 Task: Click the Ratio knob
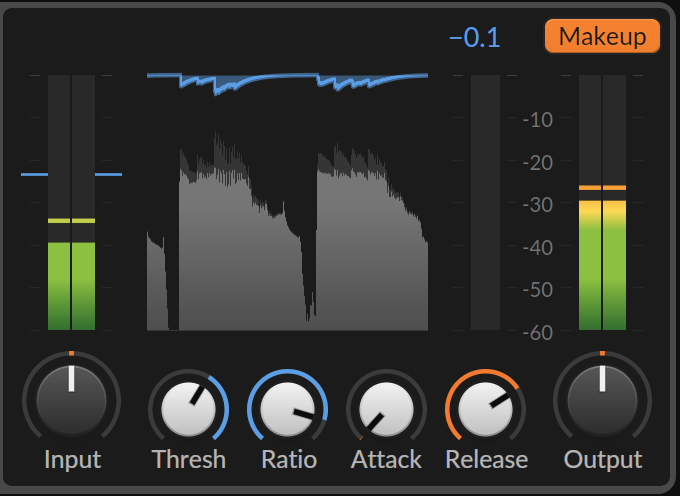288,409
